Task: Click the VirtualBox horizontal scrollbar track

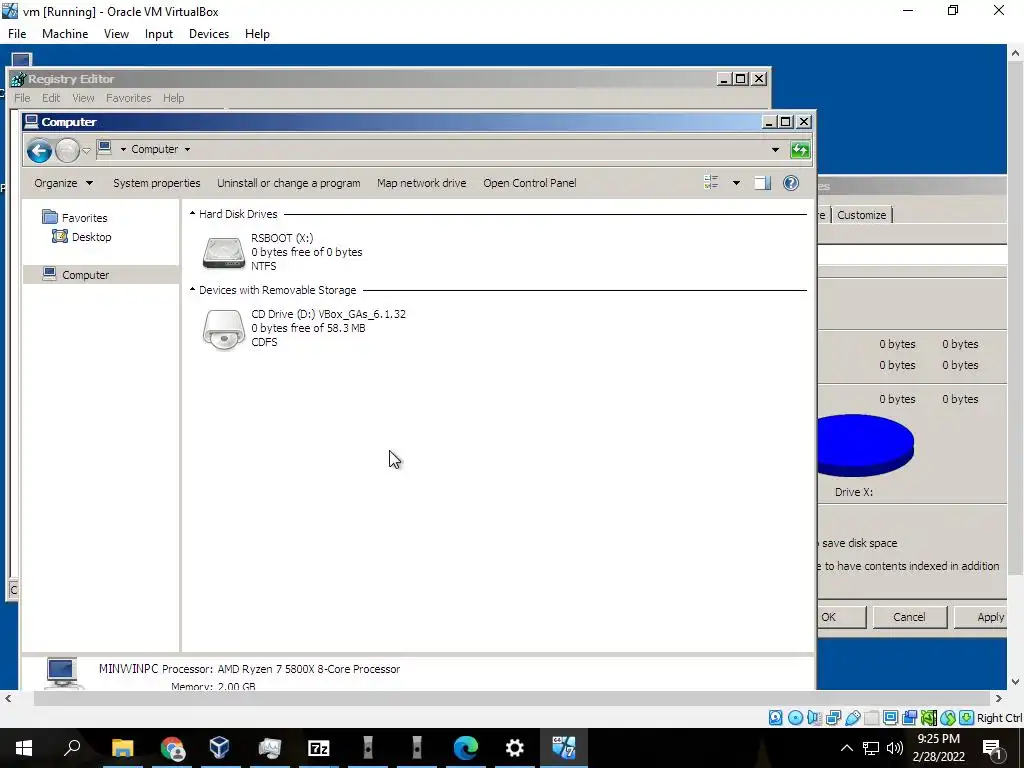Action: (x=513, y=698)
